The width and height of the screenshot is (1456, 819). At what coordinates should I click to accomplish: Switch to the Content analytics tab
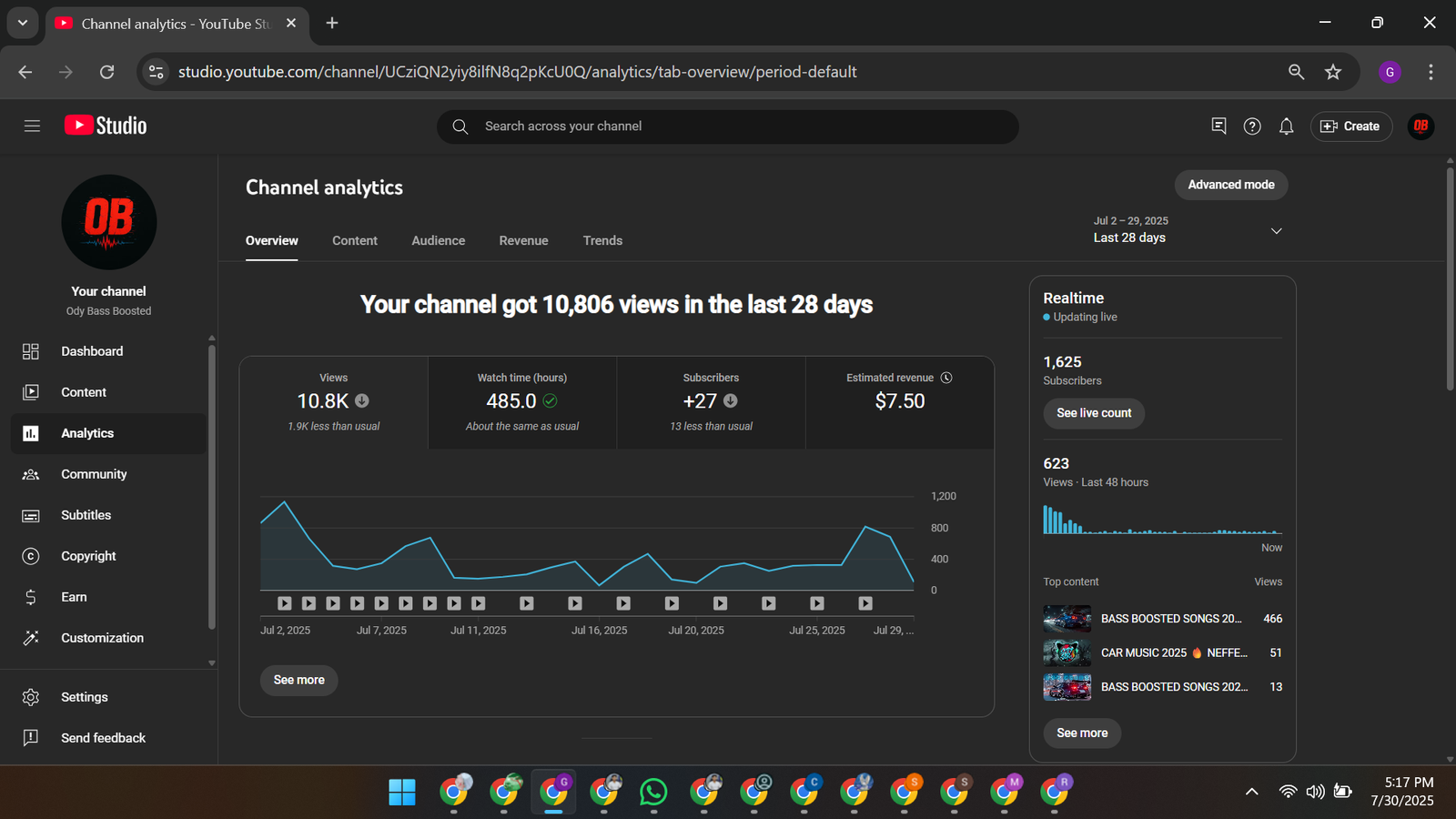click(355, 240)
